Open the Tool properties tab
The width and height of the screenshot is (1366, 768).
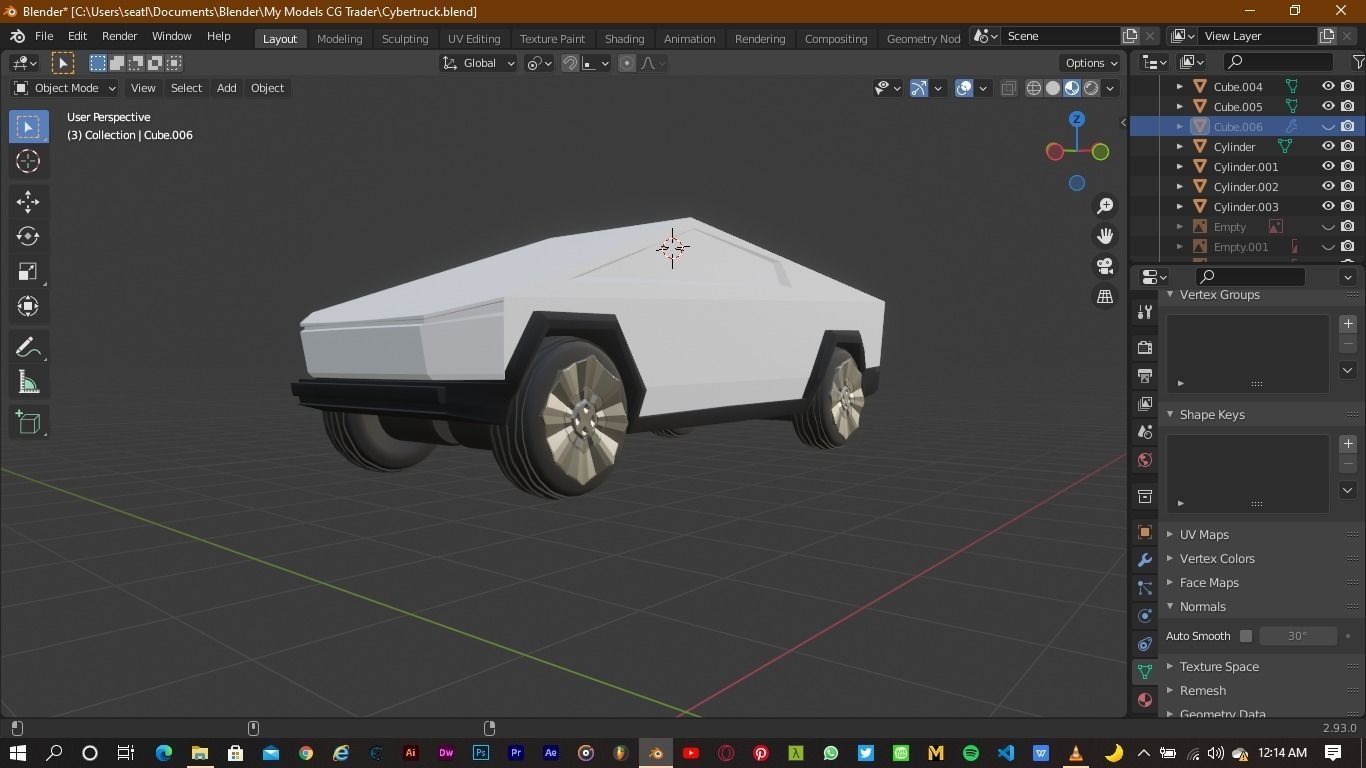tap(1145, 312)
